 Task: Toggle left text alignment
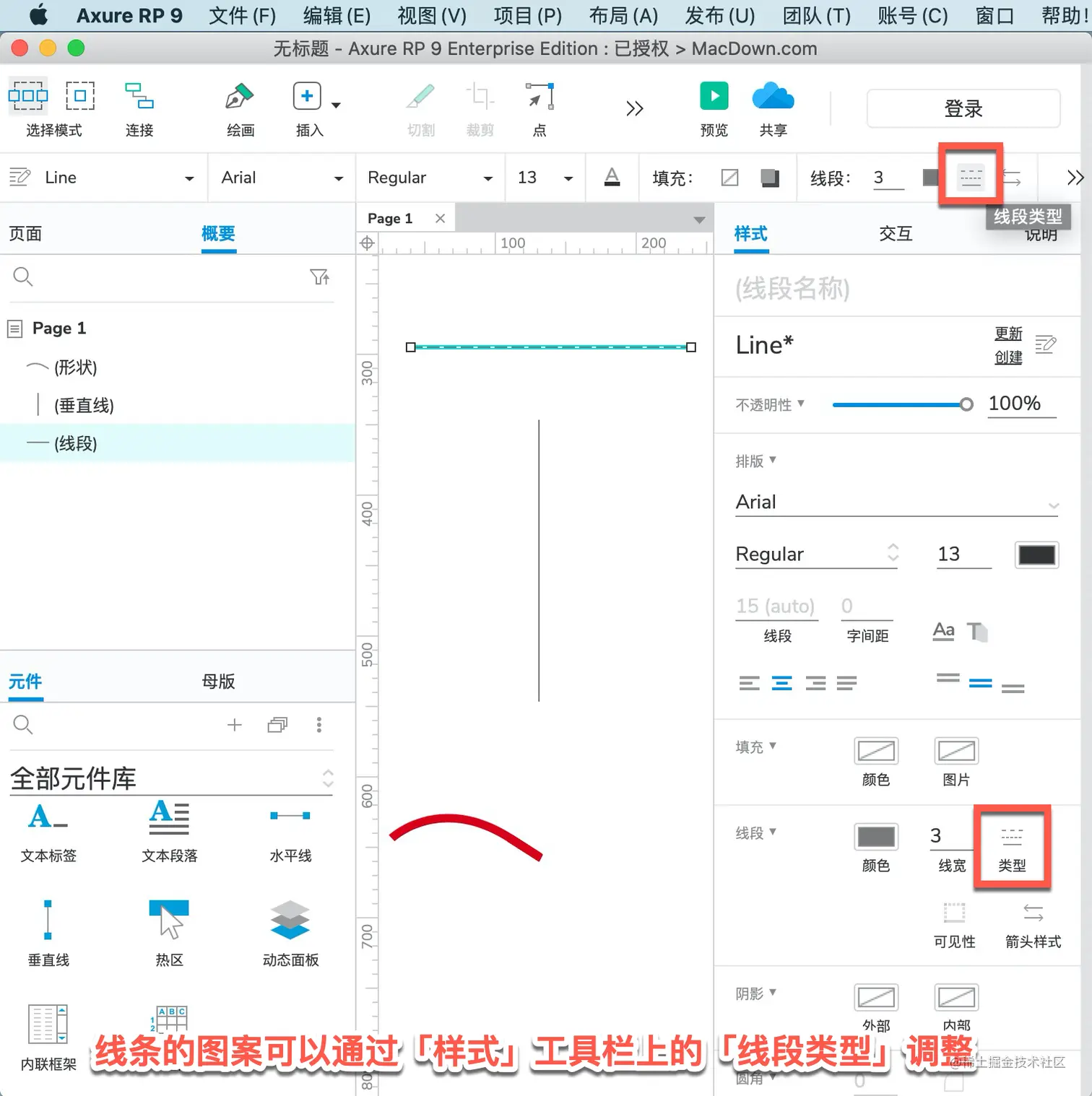click(x=750, y=682)
